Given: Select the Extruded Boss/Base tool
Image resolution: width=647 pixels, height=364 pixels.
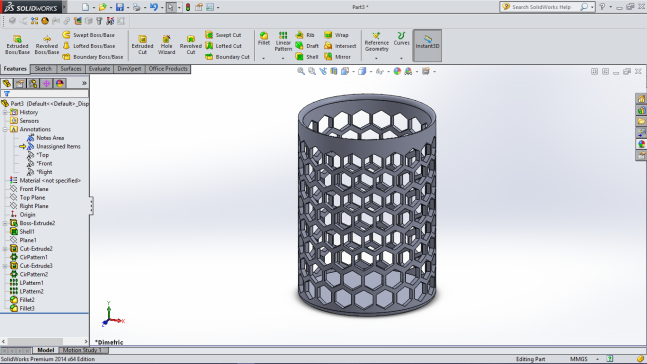Looking at the screenshot, I should coord(17,45).
